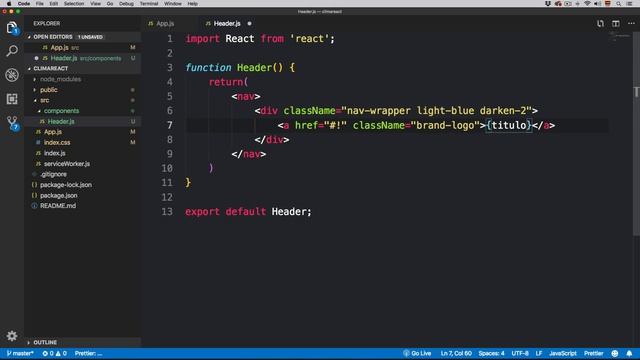Click the right-hand Prettier status bar item
The image size is (640, 360).
pos(593,353)
